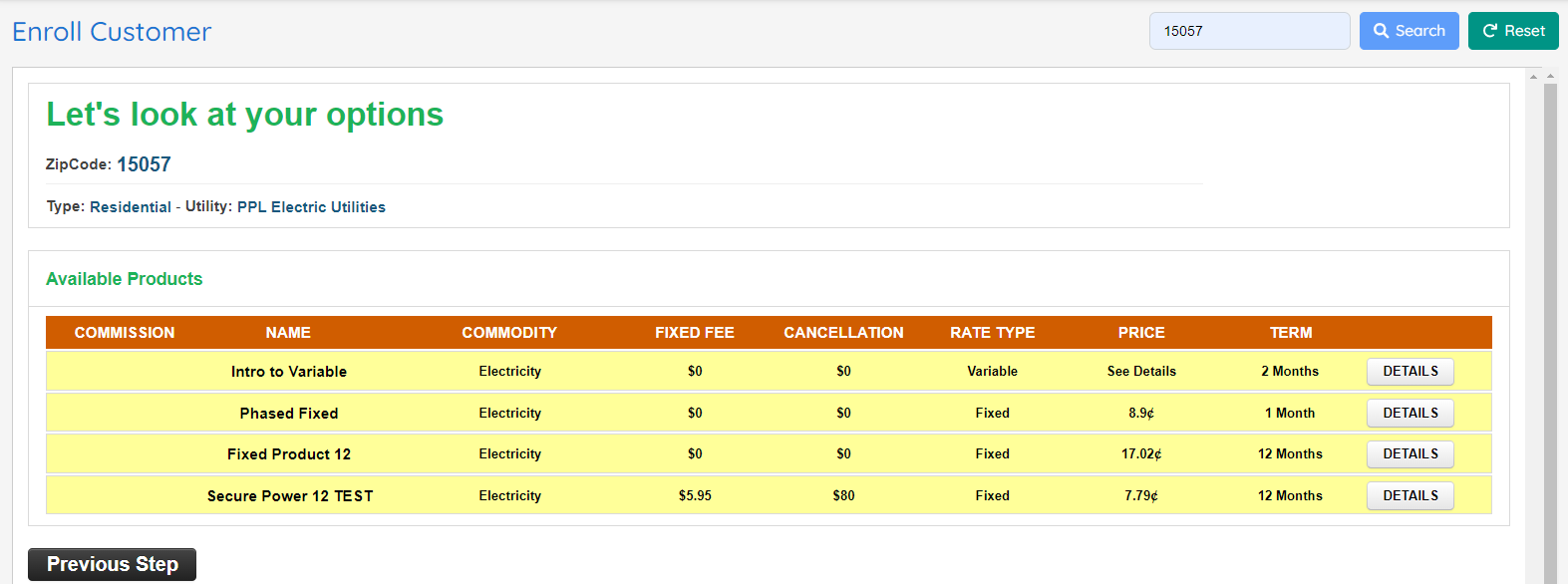This screenshot has height=584, width=1568.
Task: Click the CANCELLATION column header
Action: 843,333
